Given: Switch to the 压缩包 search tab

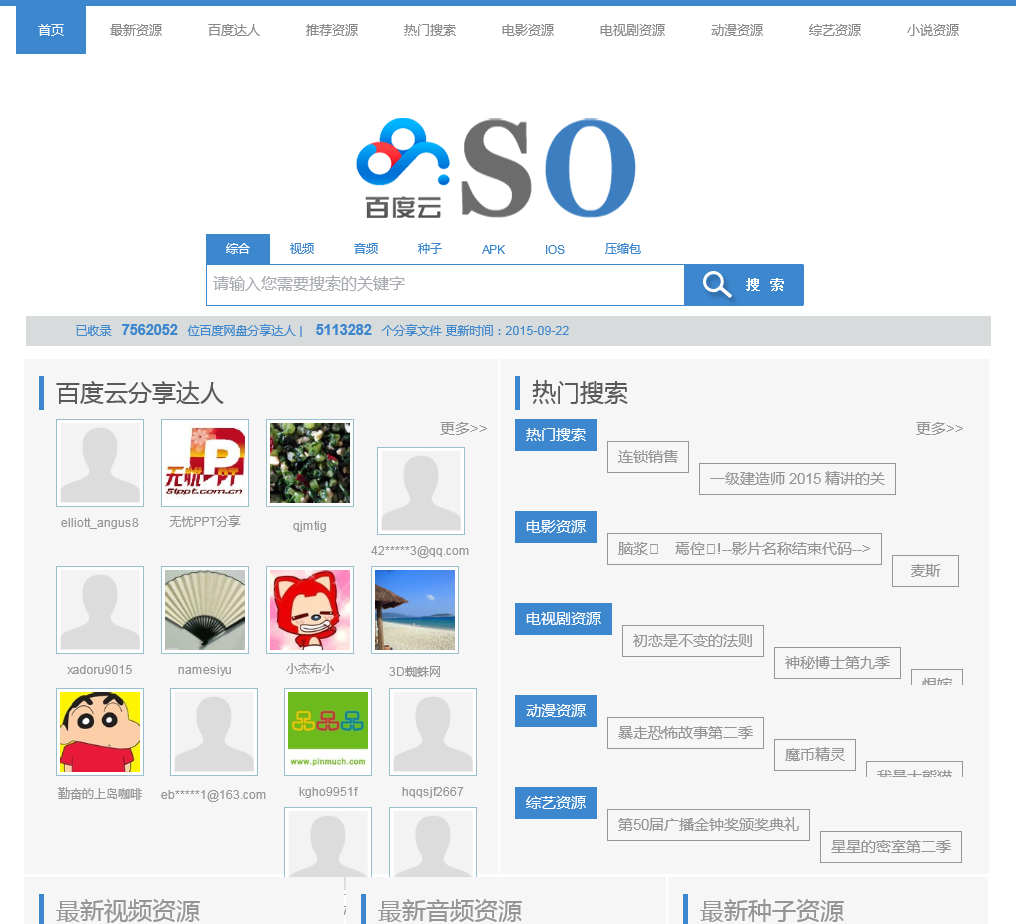Looking at the screenshot, I should coord(623,249).
